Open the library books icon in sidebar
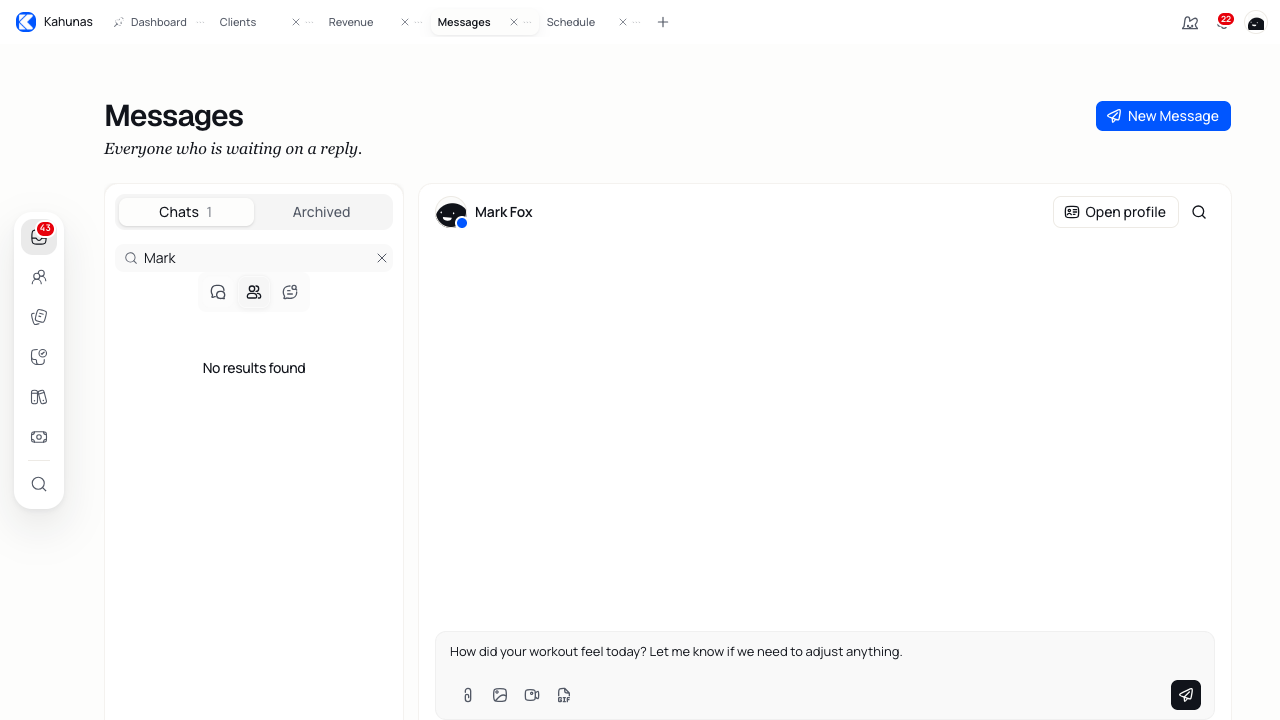This screenshot has width=1280, height=720. 39,397
